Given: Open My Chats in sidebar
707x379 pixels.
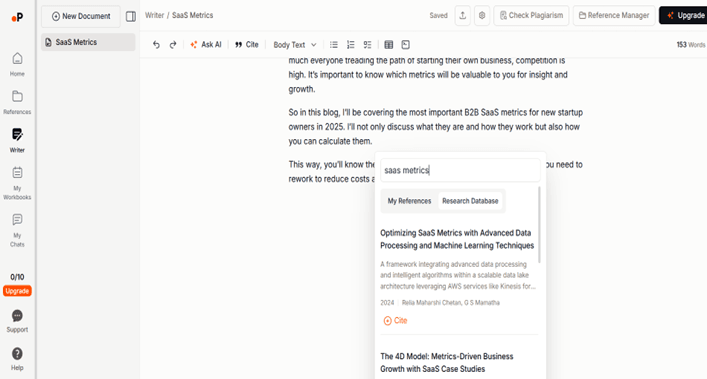Looking at the screenshot, I should point(17,230).
